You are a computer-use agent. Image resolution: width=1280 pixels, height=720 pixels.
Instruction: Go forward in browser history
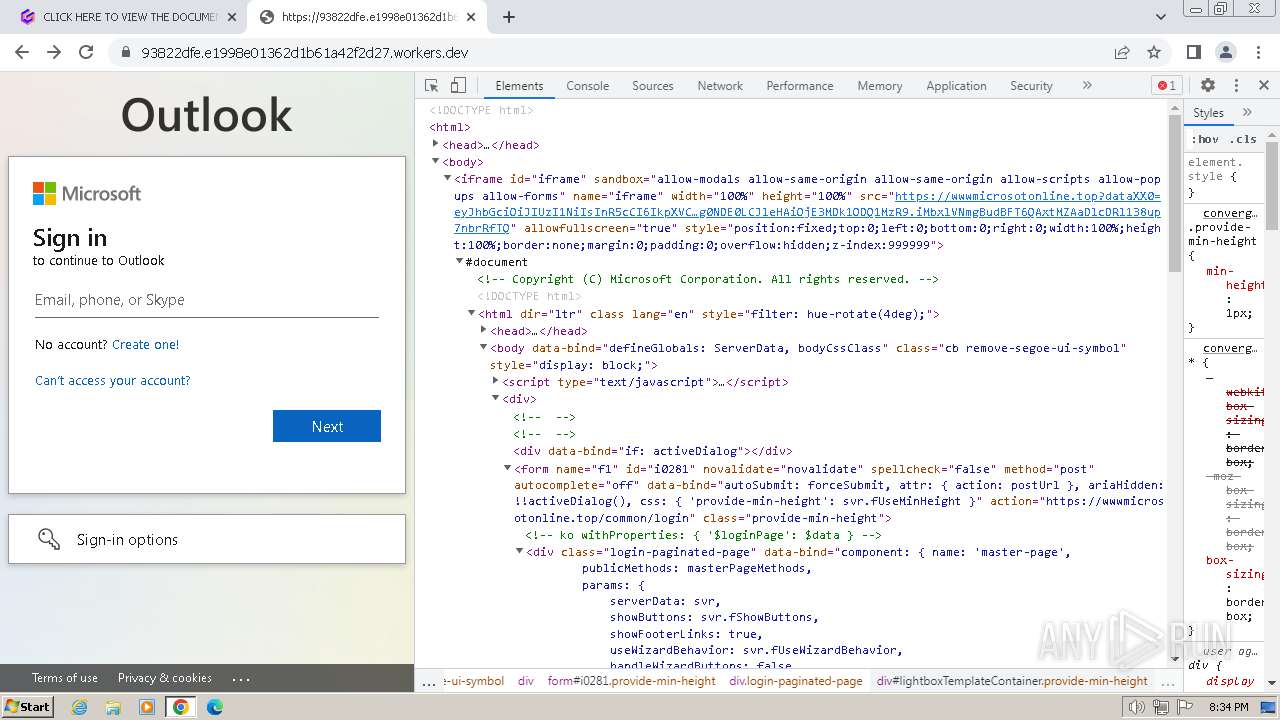(54, 52)
